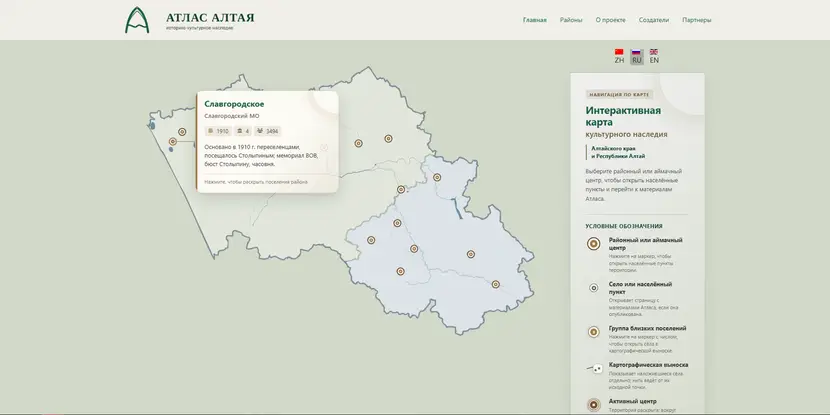Select the Russian RU flag language
The height and width of the screenshot is (415, 830).
pos(637,56)
